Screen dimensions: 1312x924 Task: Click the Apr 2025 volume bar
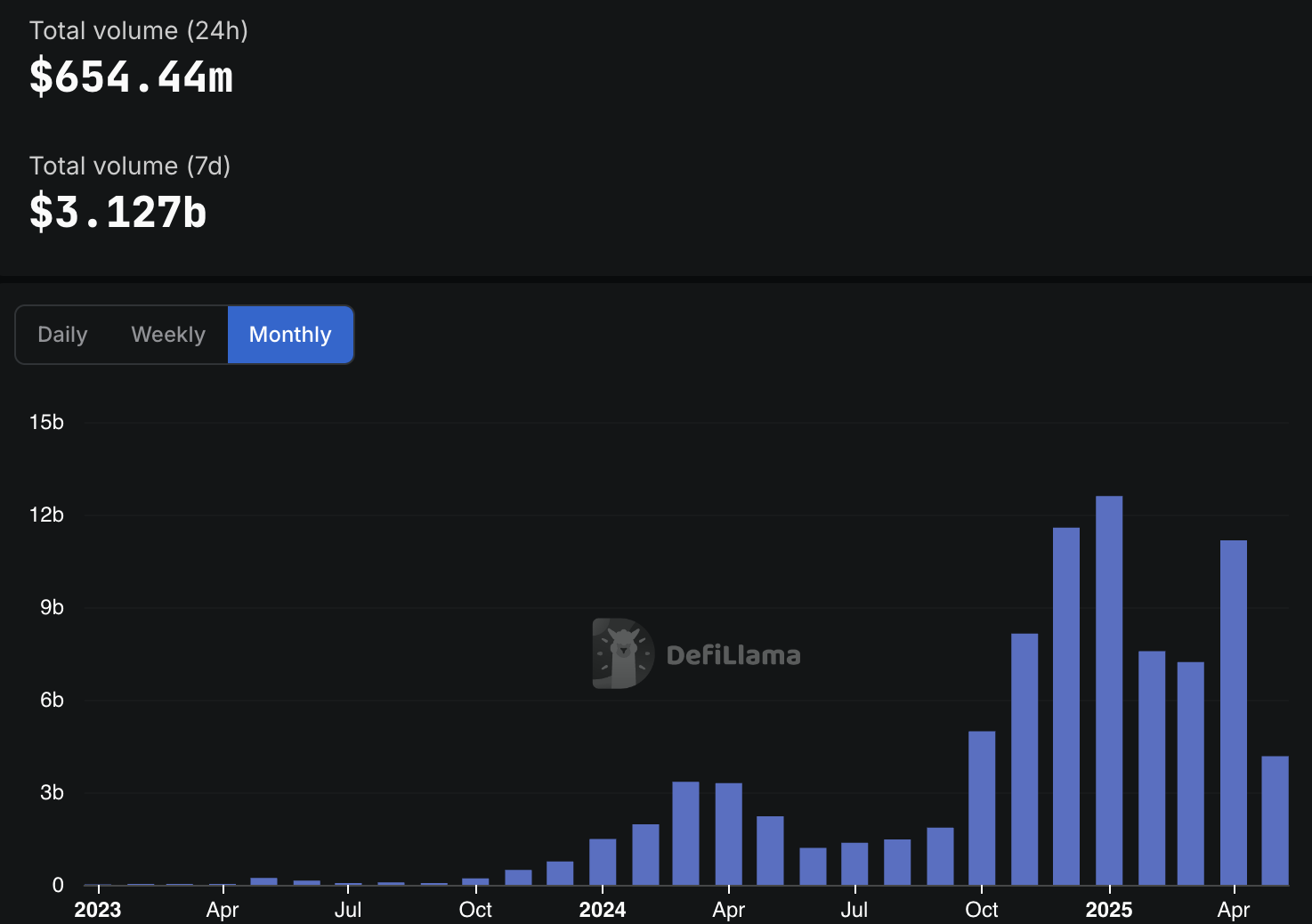(x=1234, y=713)
